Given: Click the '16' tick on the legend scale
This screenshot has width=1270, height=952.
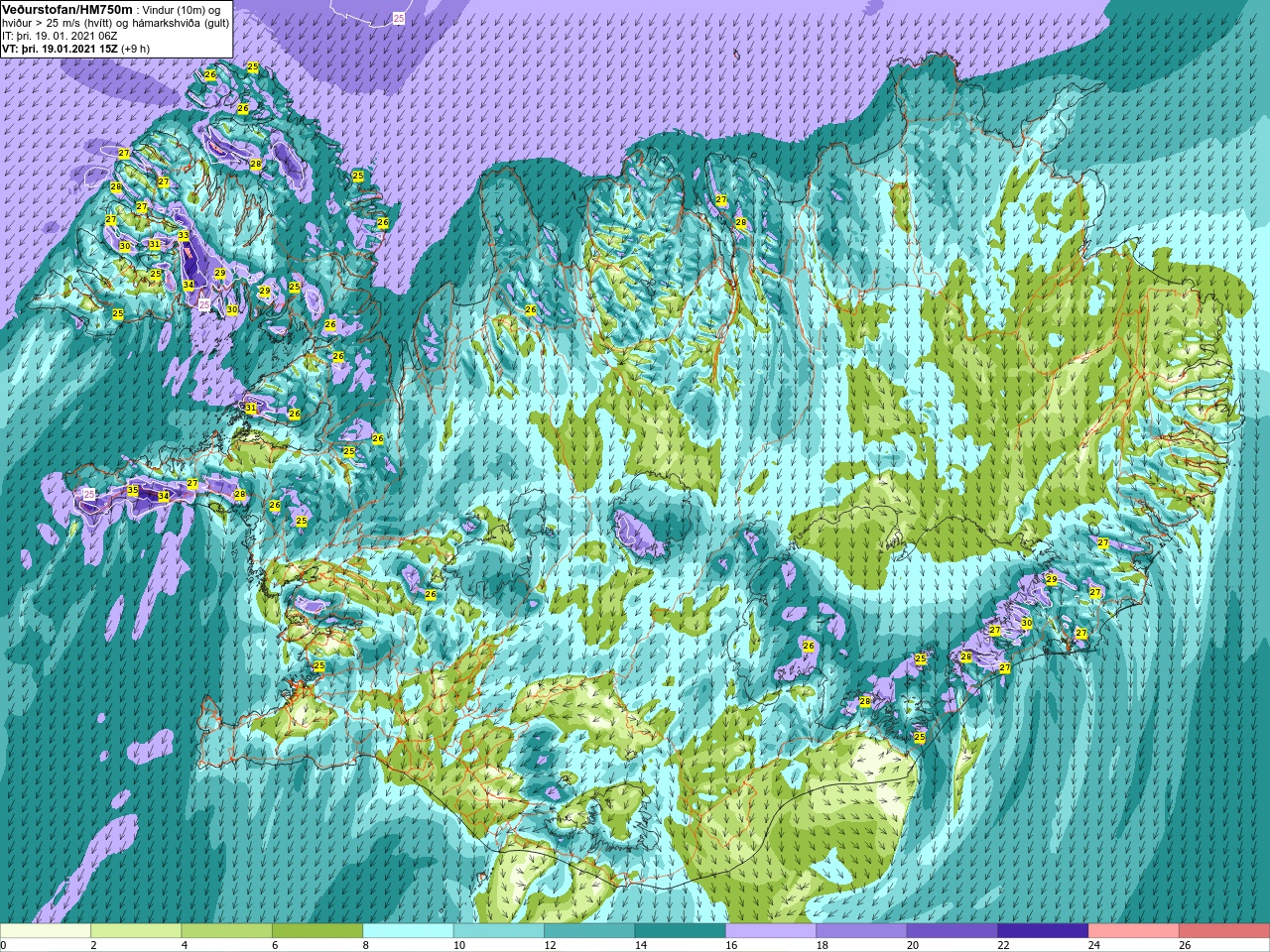Looking at the screenshot, I should click(x=730, y=945).
